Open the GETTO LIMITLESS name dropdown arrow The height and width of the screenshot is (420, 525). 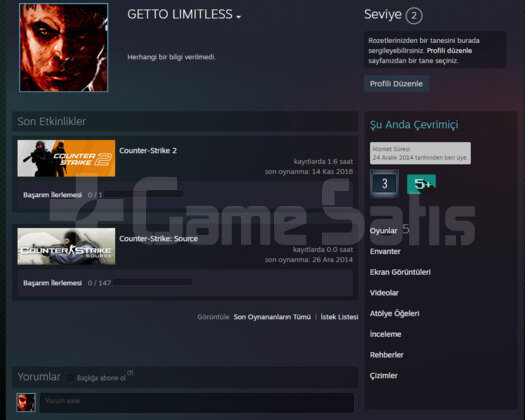coord(238,17)
